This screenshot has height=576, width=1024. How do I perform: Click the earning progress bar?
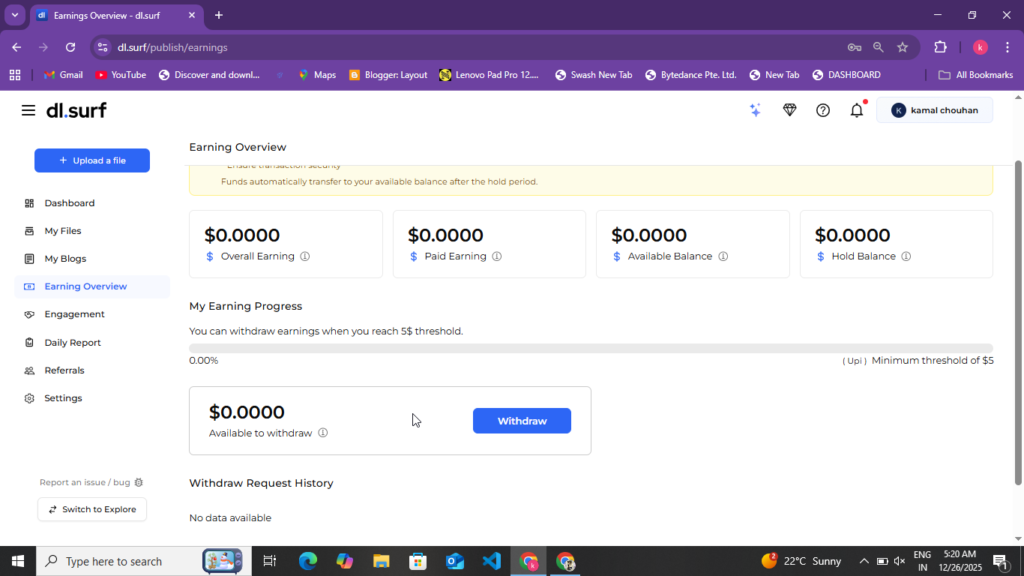(x=590, y=348)
